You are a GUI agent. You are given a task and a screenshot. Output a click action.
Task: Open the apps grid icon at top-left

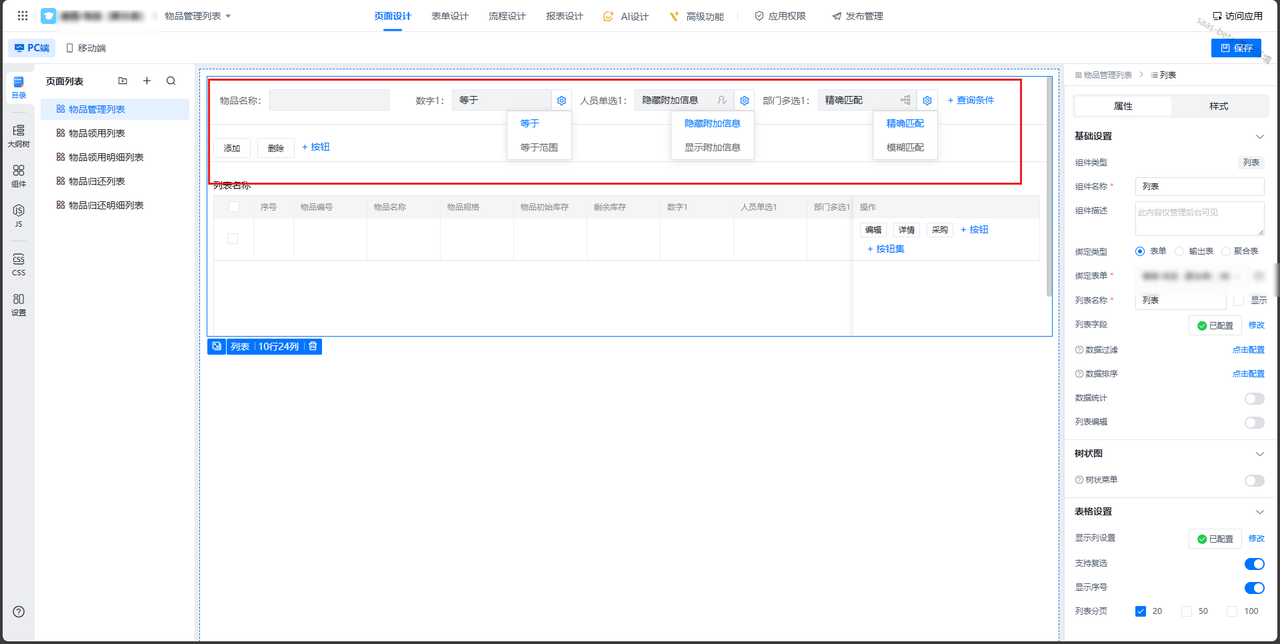click(23, 16)
